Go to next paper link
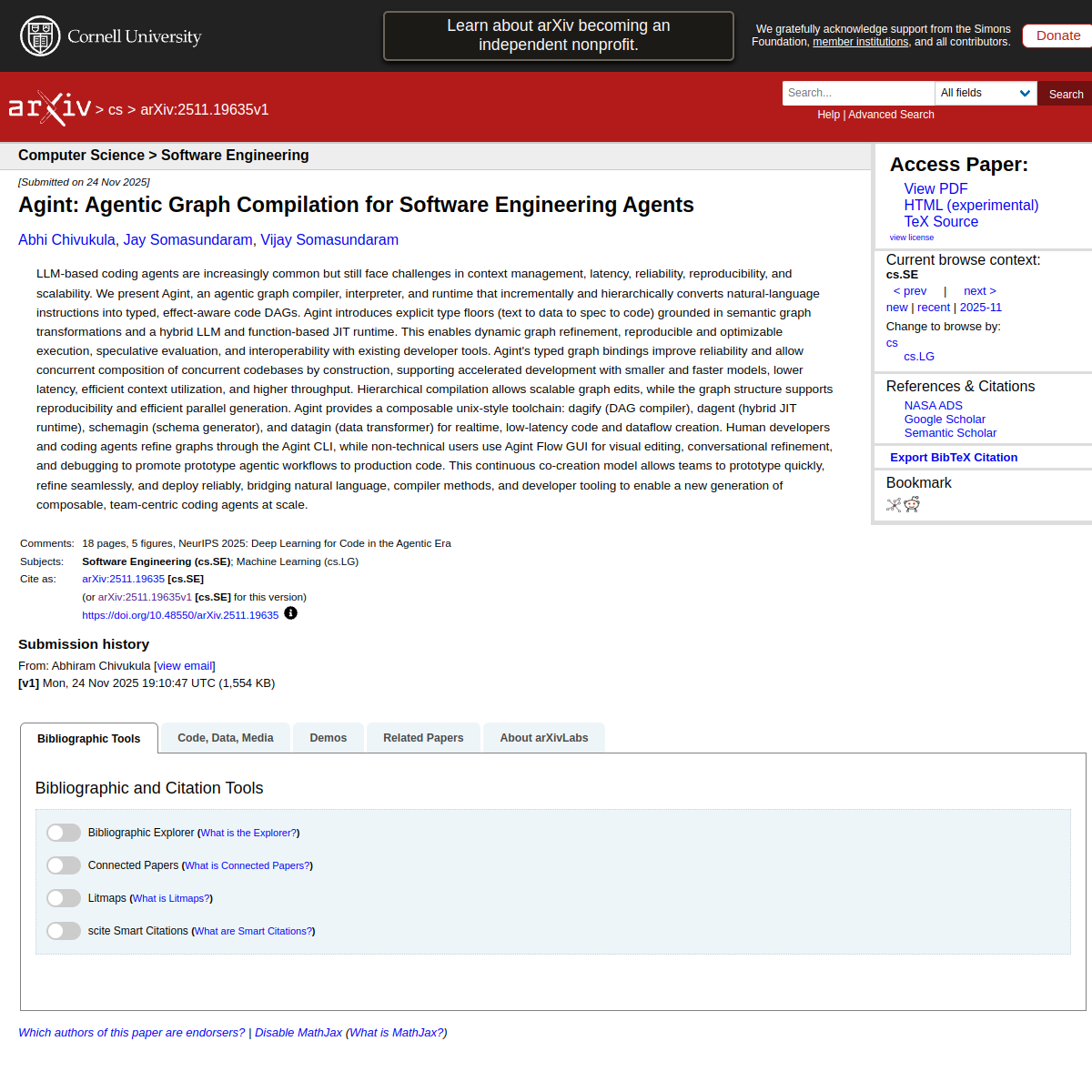Image resolution: width=1092 pixels, height=1092 pixels. click(980, 291)
